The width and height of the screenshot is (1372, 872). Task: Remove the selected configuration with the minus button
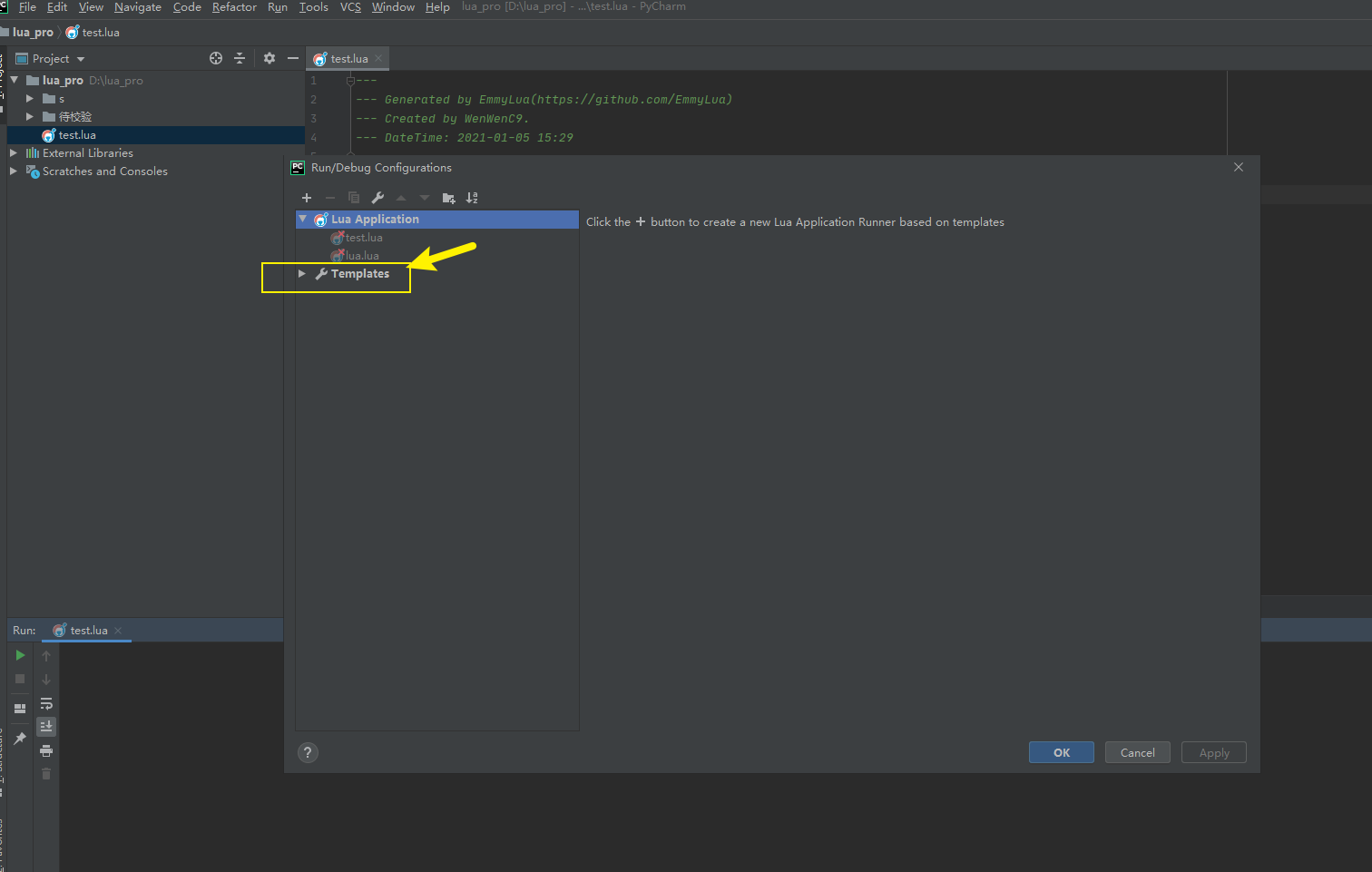pyautogui.click(x=330, y=198)
